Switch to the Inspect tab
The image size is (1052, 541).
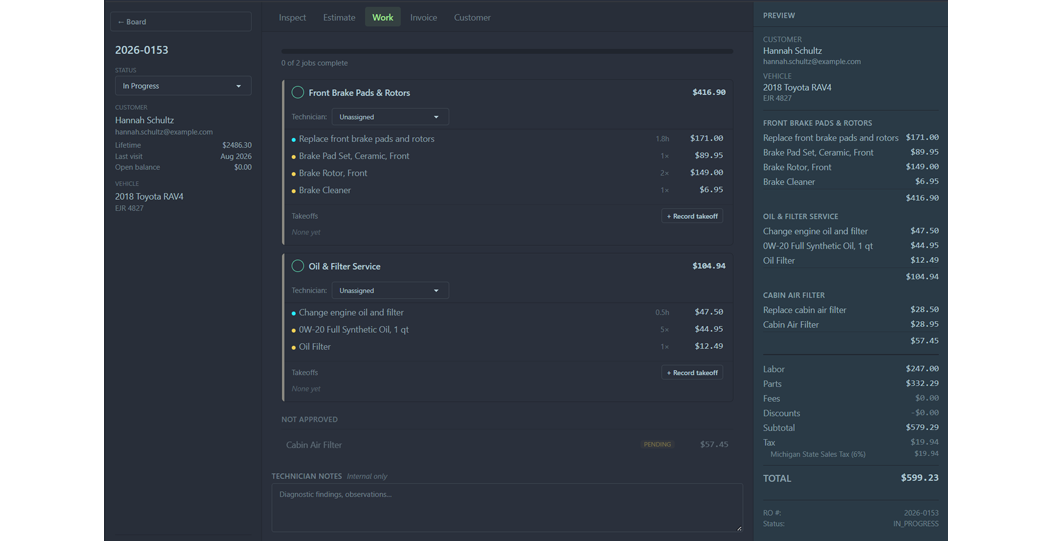293,17
